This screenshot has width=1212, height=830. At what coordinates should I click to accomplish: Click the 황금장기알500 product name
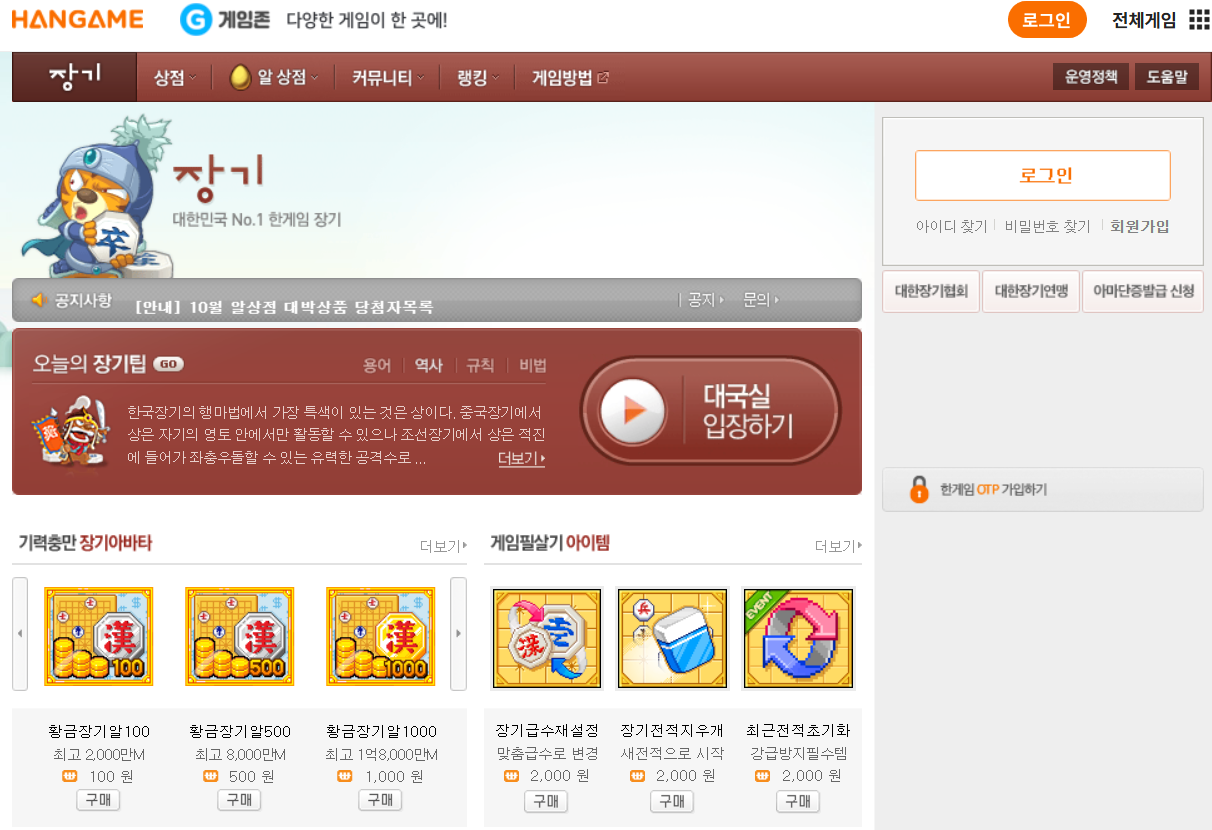tap(240, 731)
